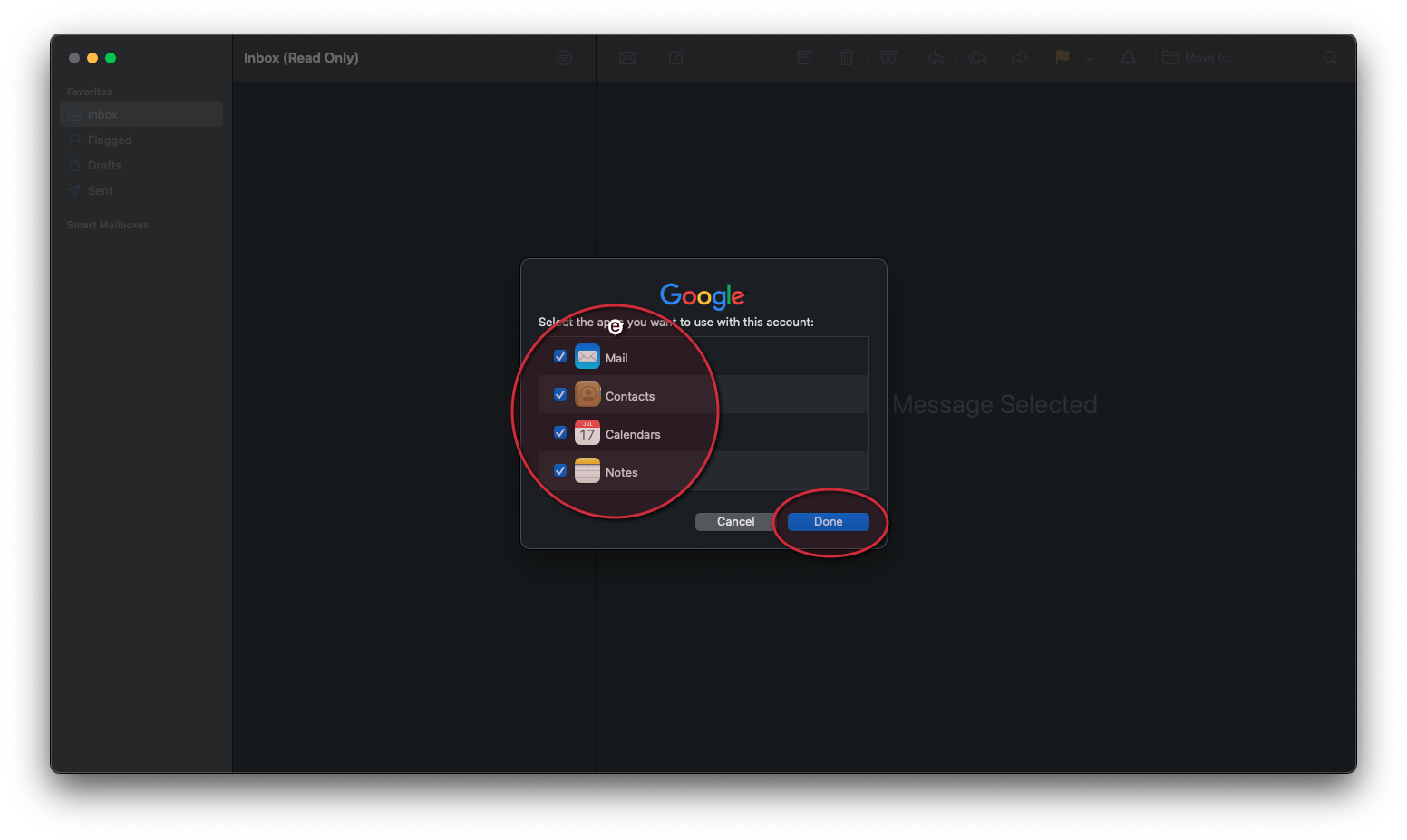Click the Notes label text
Screen dimensions: 1407x840
click(x=622, y=472)
